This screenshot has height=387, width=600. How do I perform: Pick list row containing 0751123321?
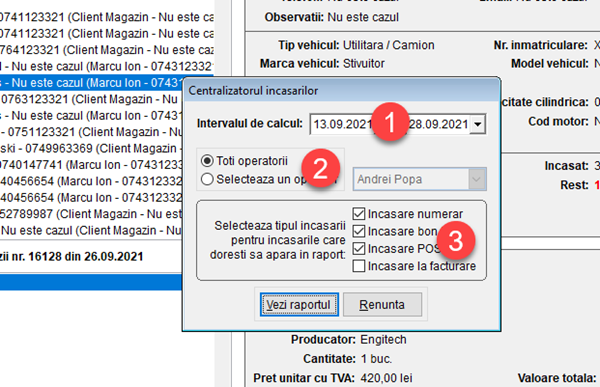coord(91,132)
